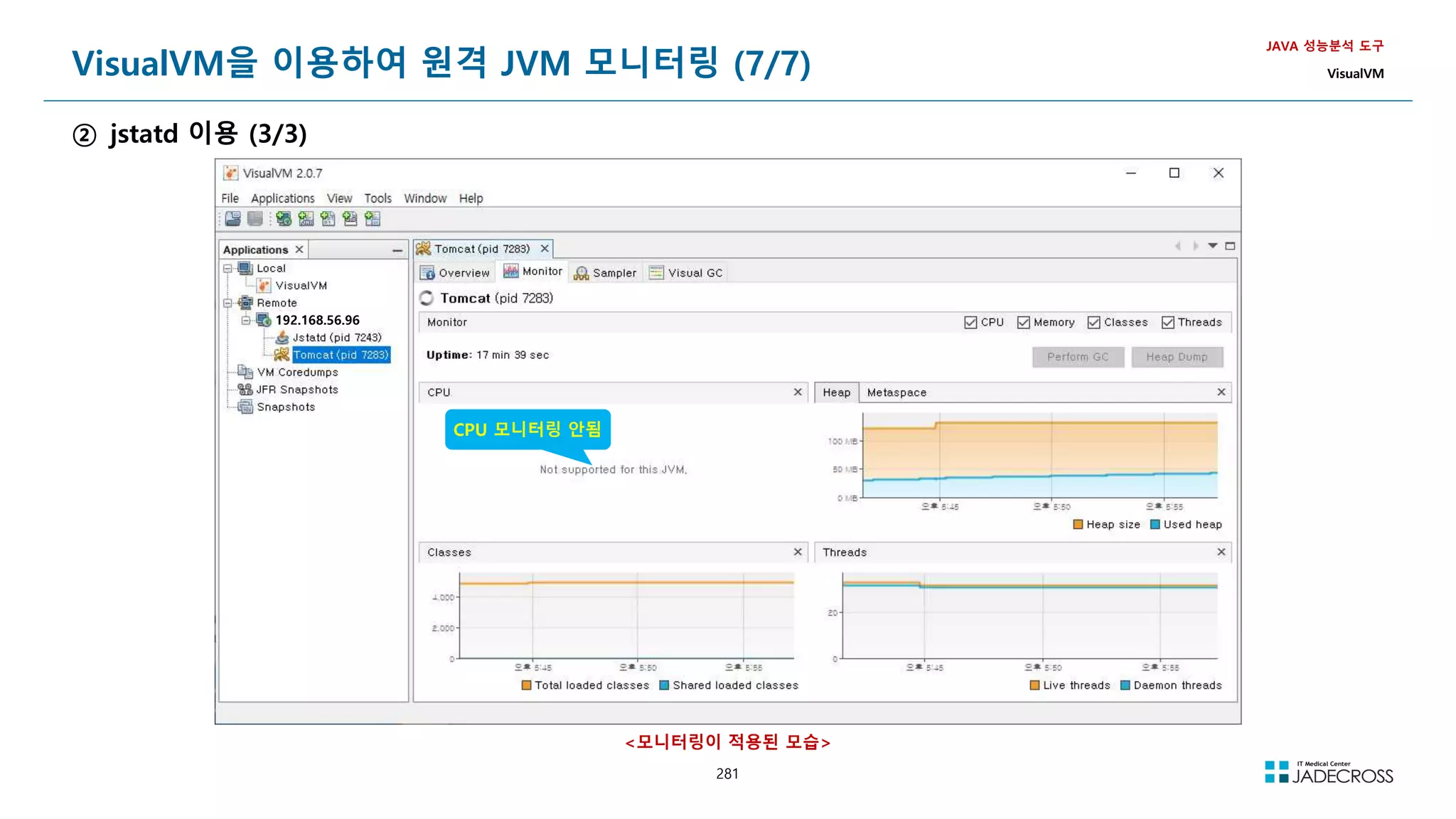Click the Add Remote Host toolbar icon
The image size is (1456, 819).
pyautogui.click(x=284, y=219)
